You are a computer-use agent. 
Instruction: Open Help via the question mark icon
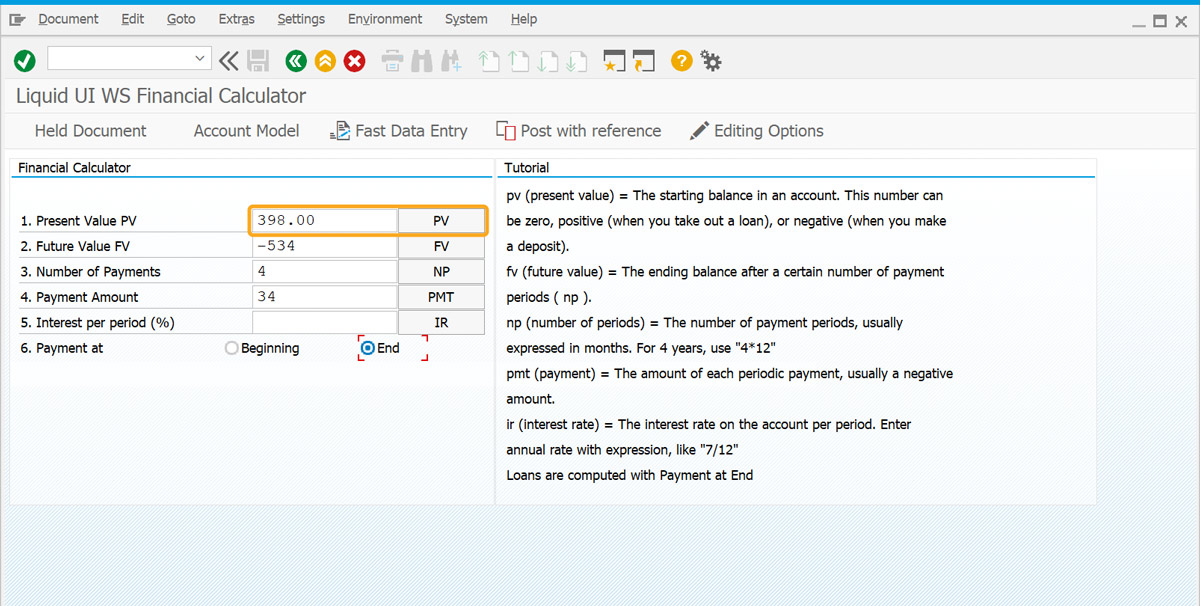pos(681,61)
